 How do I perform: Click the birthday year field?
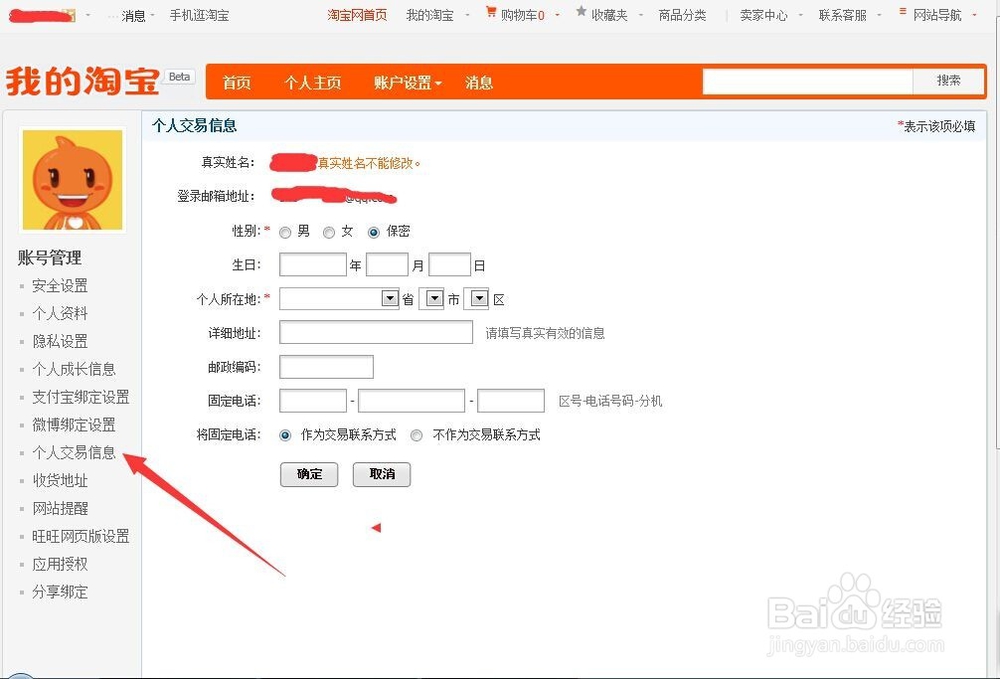point(313,265)
